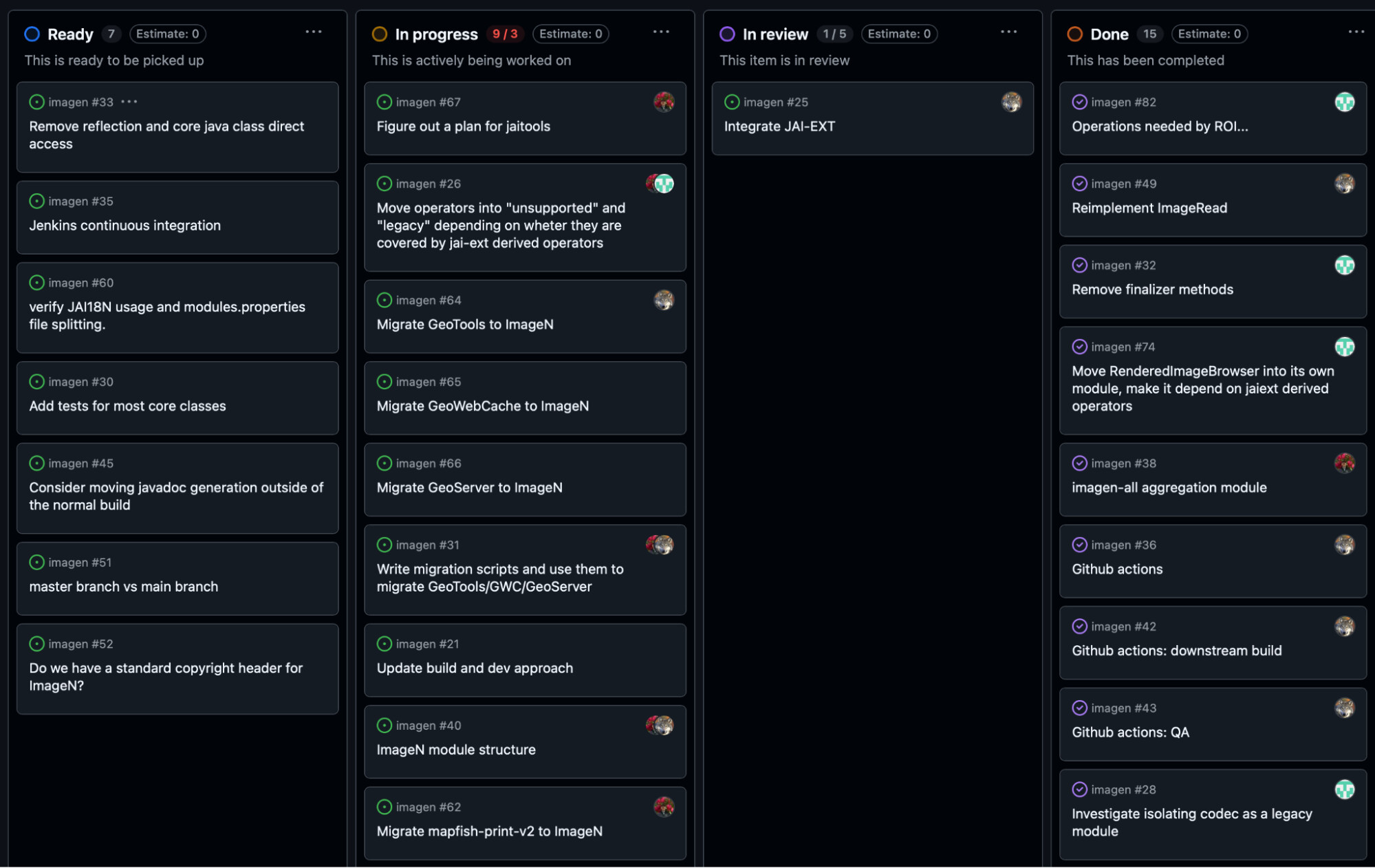Image resolution: width=1375 pixels, height=868 pixels.
Task: Click the "Reimplement ImageRead" title
Action: click(1149, 208)
